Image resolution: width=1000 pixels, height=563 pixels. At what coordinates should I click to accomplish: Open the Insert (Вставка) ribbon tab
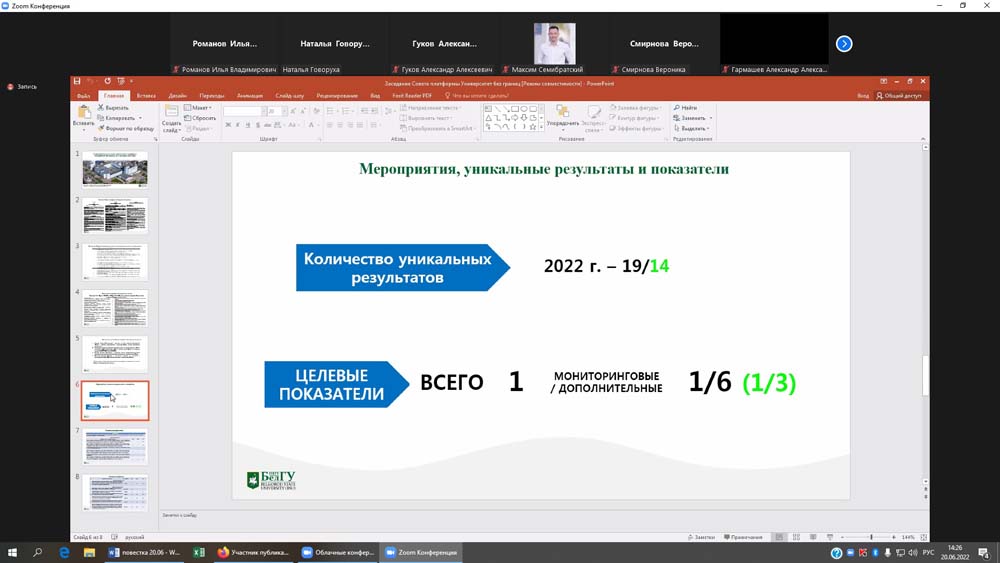pyautogui.click(x=146, y=96)
